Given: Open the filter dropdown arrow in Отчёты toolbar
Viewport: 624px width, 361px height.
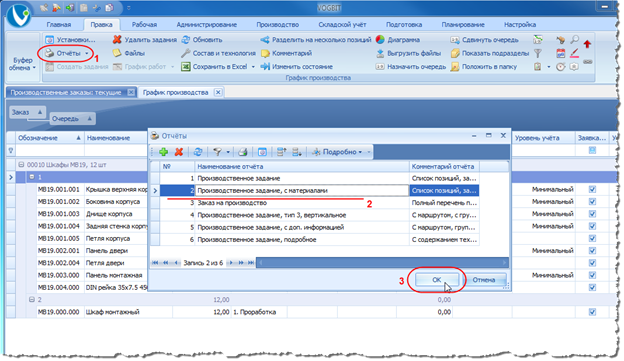Looking at the screenshot, I should coord(228,152).
